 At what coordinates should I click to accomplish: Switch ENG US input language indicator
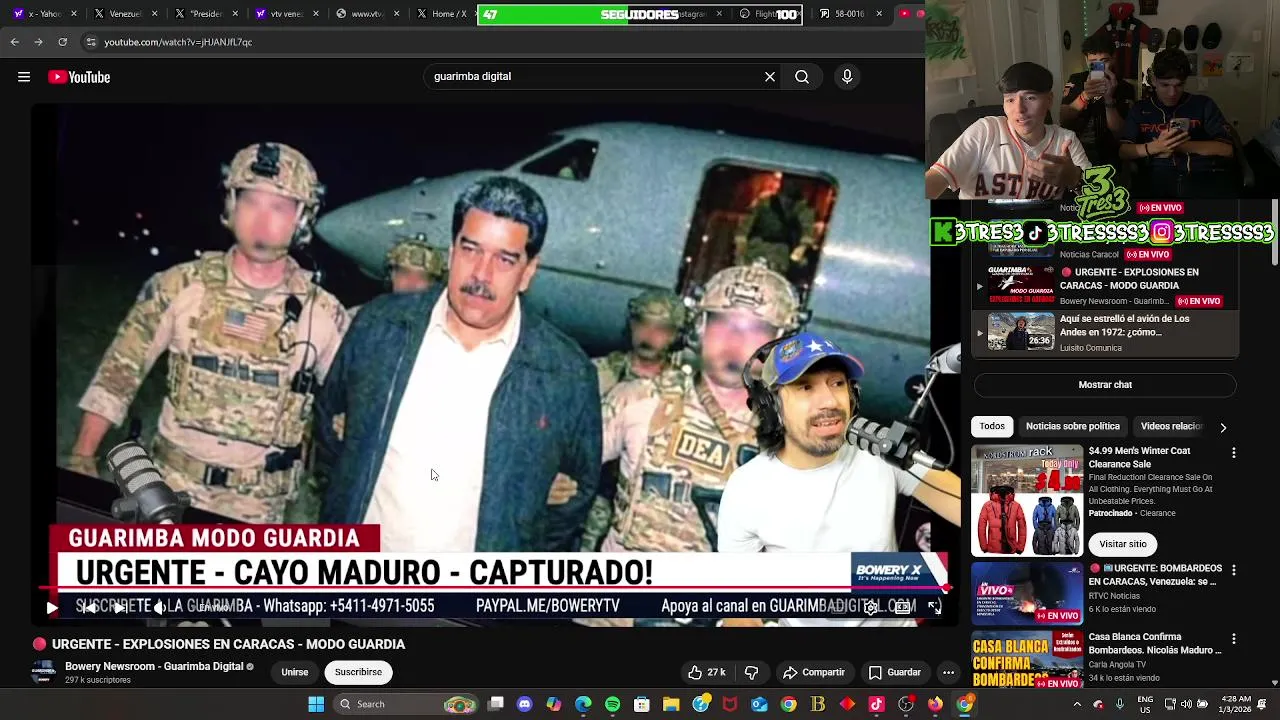[x=1145, y=704]
